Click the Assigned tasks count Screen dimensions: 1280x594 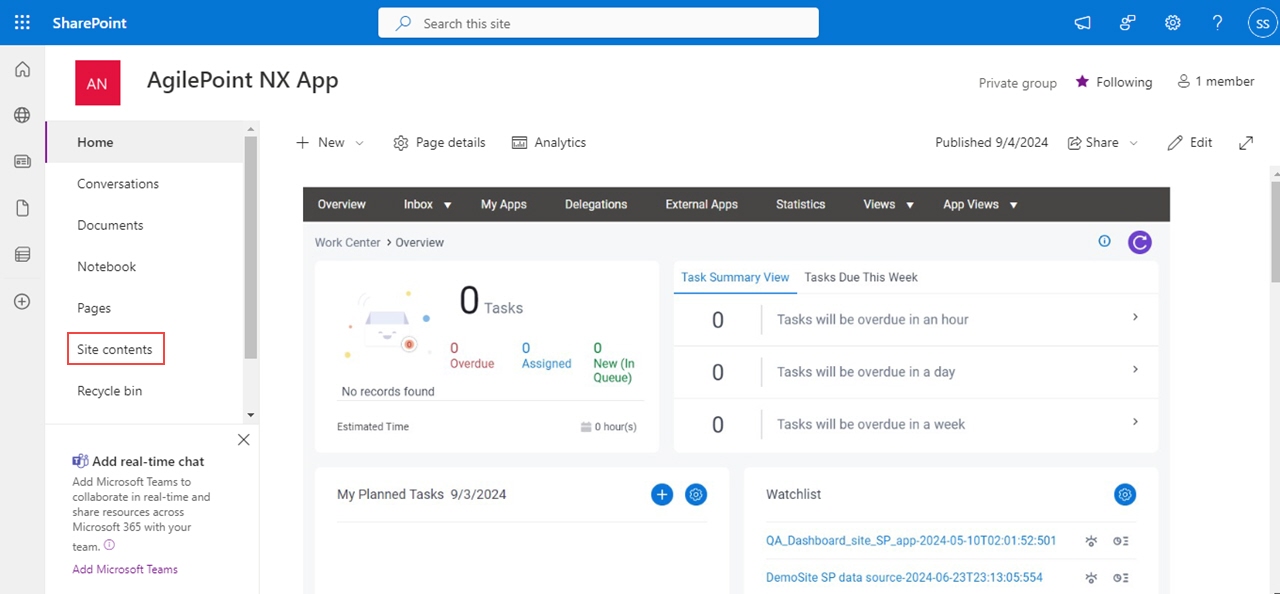[526, 348]
